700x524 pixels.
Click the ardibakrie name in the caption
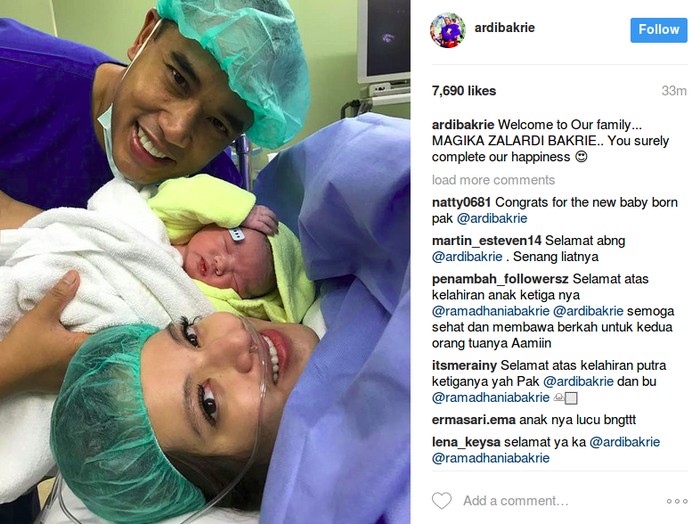pyautogui.click(x=463, y=125)
